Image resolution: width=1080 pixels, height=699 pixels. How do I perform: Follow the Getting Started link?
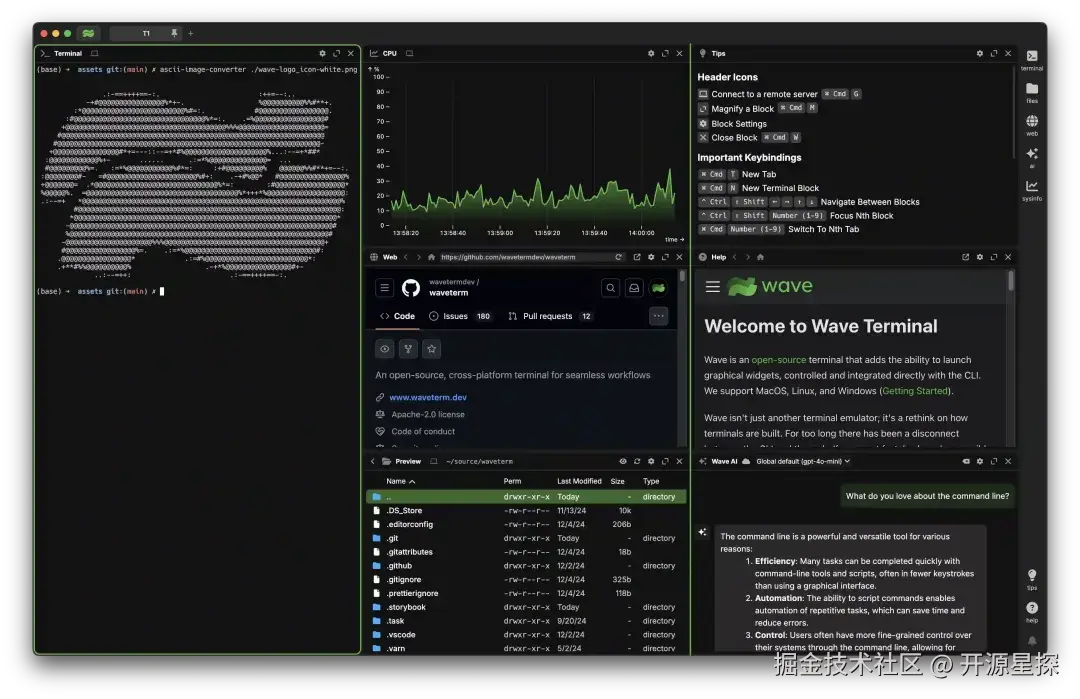coord(915,390)
